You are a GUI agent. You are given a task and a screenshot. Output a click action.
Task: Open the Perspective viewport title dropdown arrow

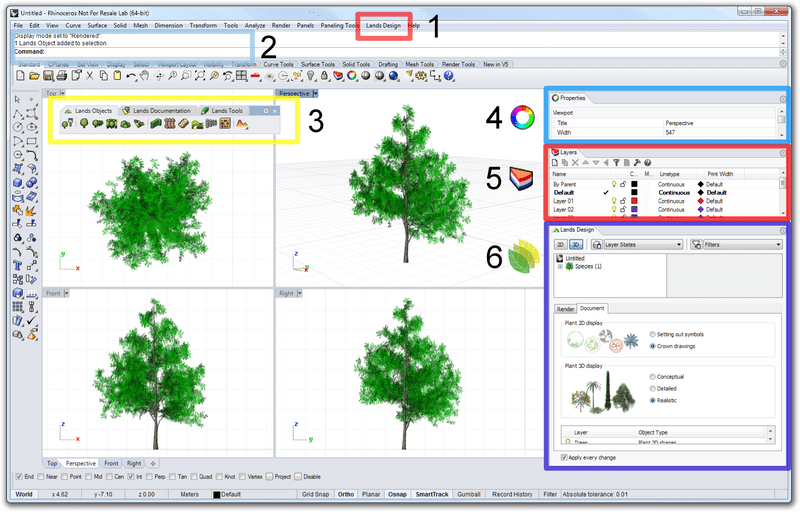[x=315, y=93]
